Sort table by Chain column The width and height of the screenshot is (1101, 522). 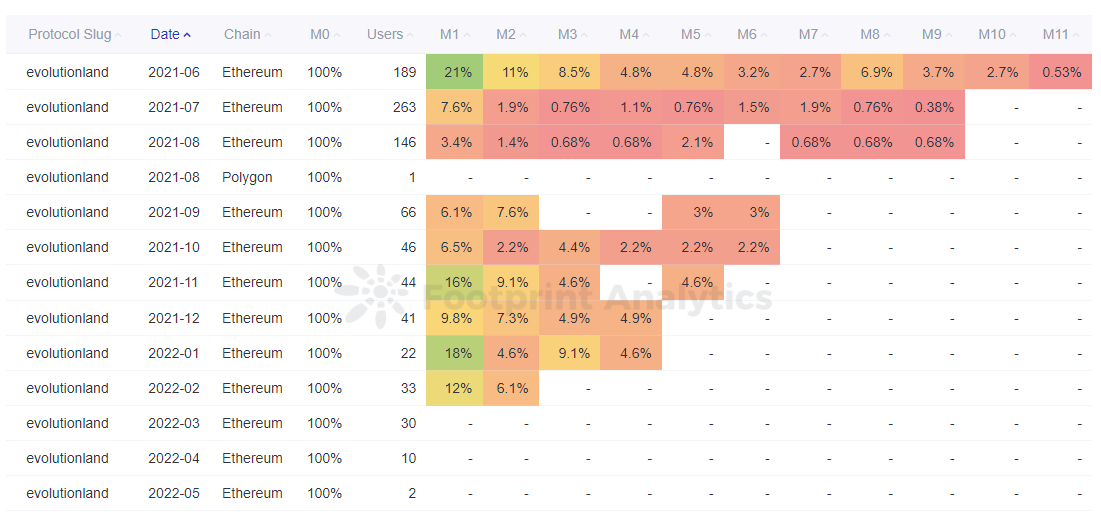248,34
